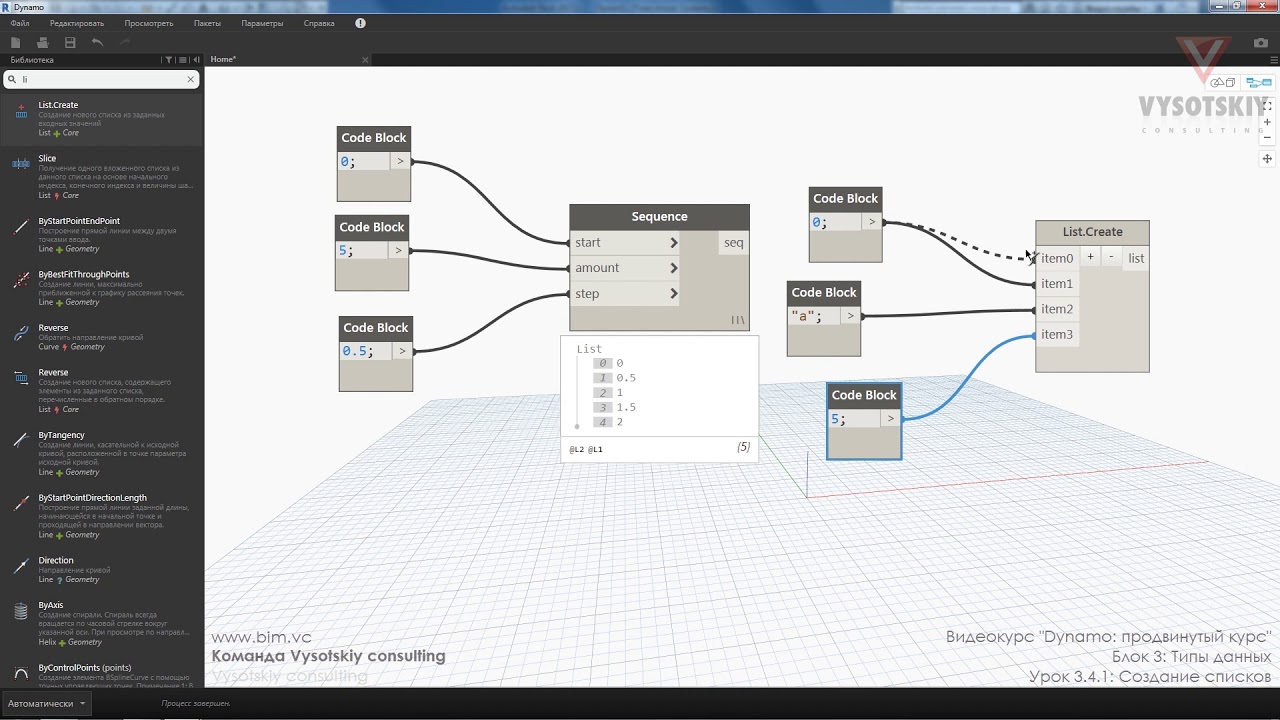Screen dimensions: 1280x720
Task: Select Reverse Curve Geometry library result
Action: (x=101, y=337)
